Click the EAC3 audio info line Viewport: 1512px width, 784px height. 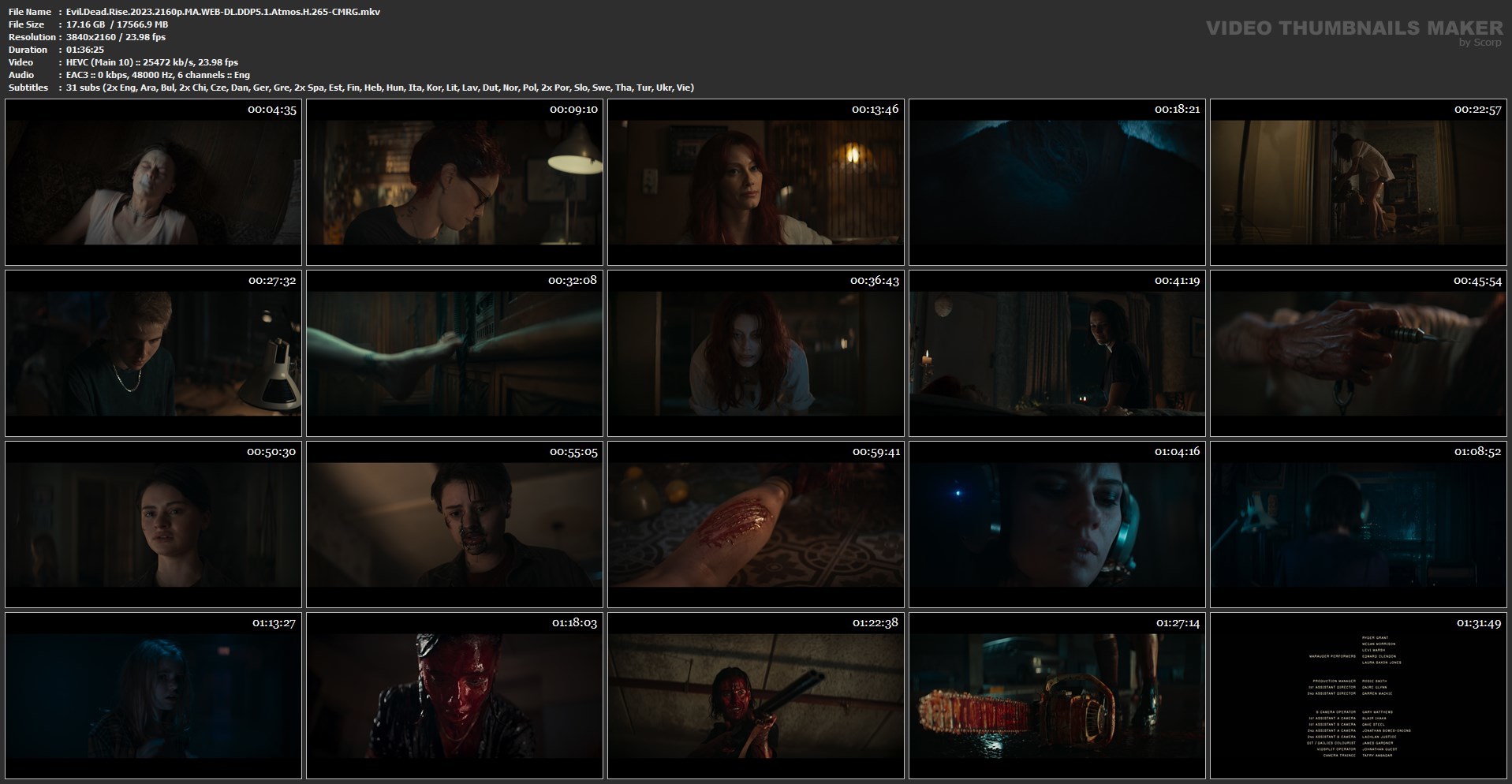click(158, 75)
